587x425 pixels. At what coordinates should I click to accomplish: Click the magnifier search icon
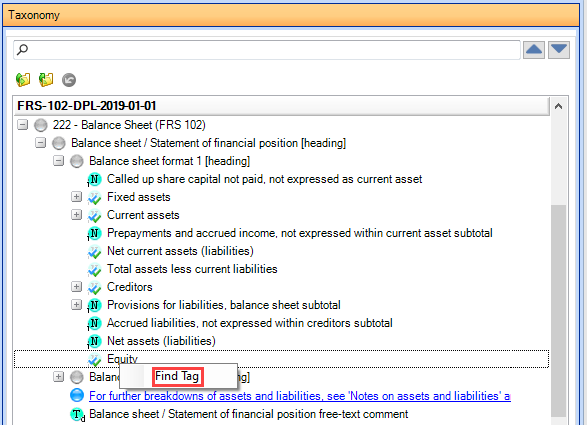point(22,49)
